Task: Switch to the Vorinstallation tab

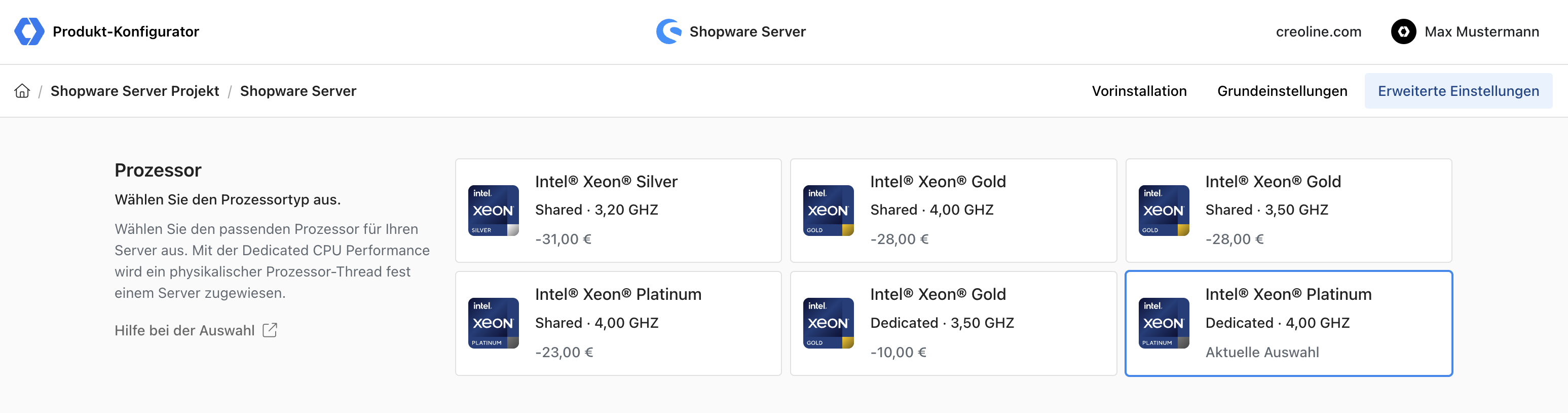Action: click(x=1139, y=91)
